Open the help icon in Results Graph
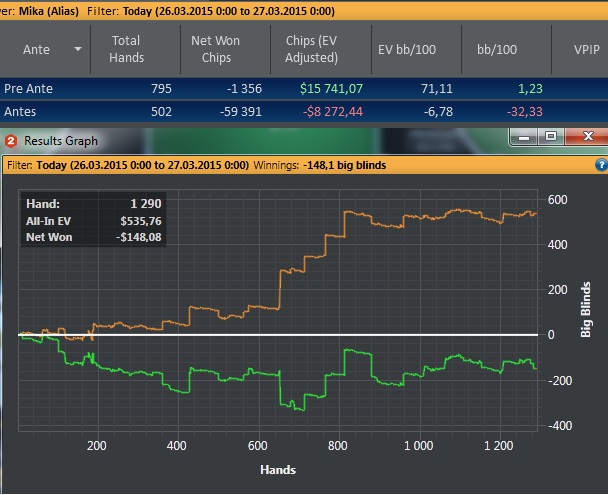 pyautogui.click(x=601, y=165)
